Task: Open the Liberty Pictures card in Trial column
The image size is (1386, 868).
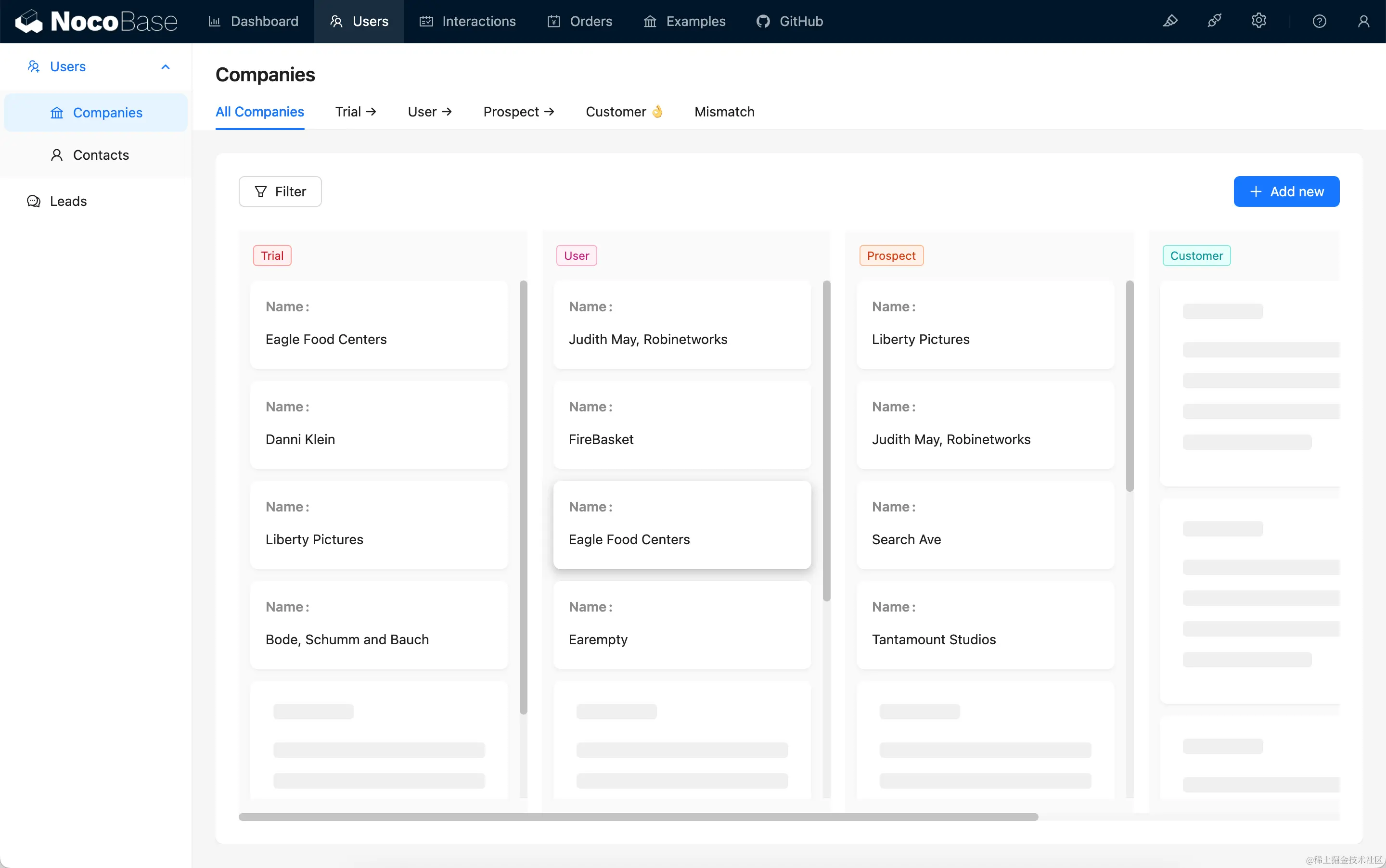Action: point(379,525)
